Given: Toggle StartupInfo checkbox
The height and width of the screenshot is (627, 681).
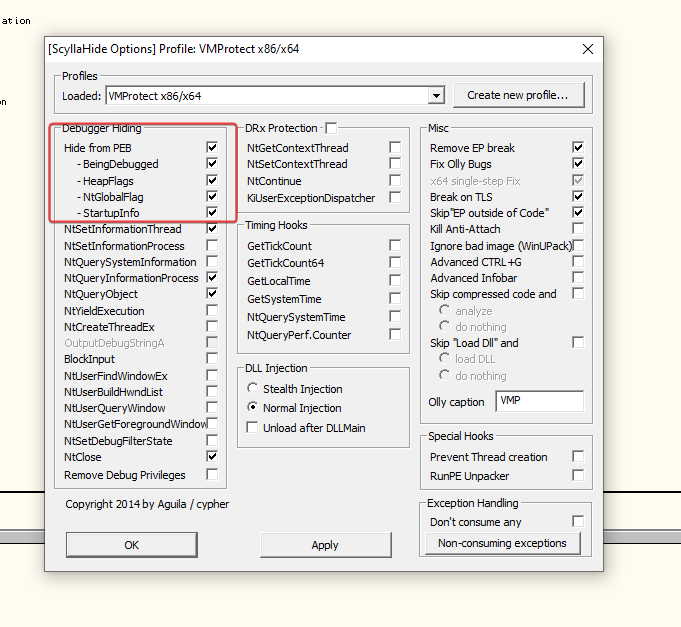Looking at the screenshot, I should point(212,212).
